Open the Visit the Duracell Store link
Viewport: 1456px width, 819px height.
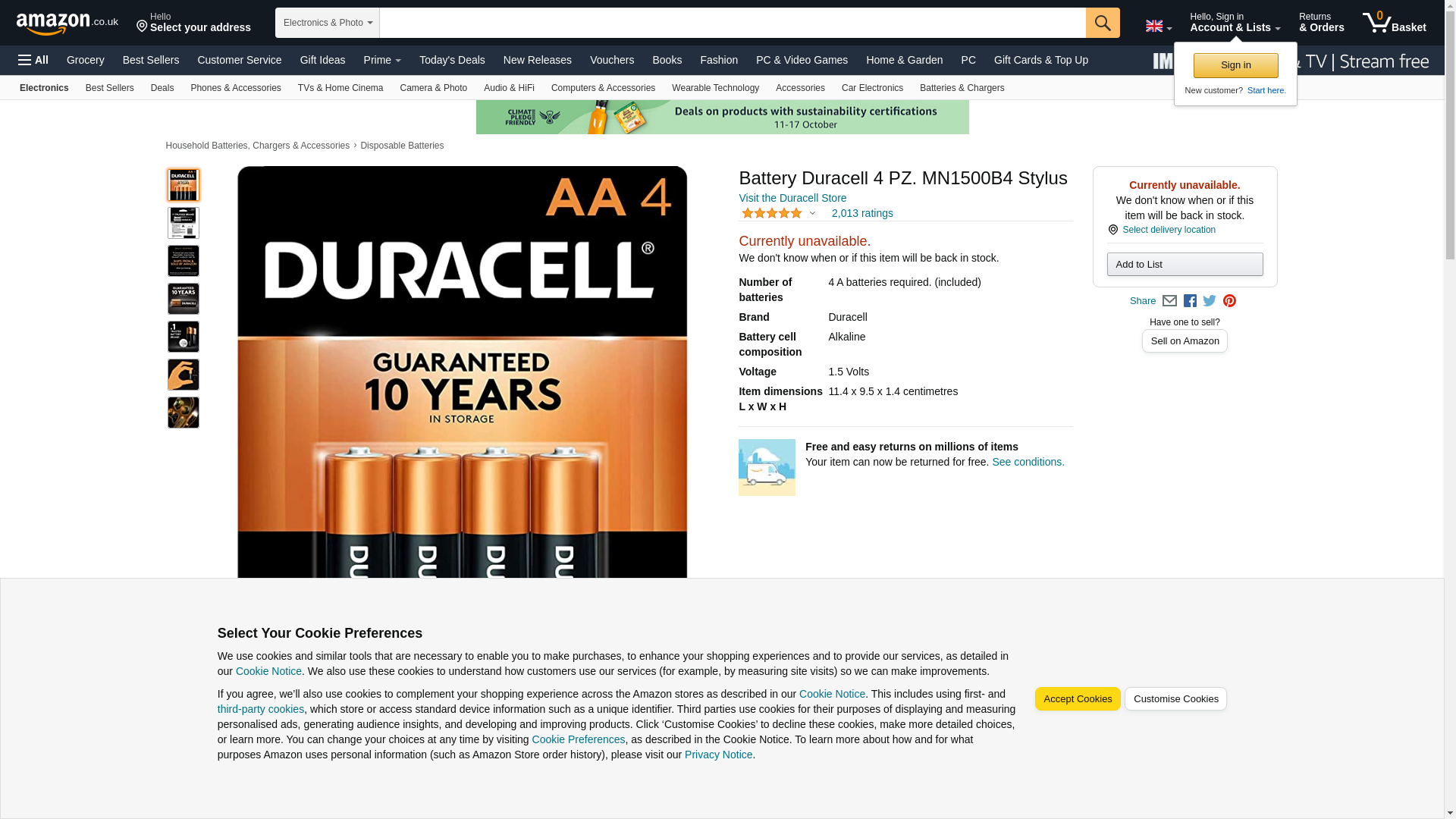pos(792,198)
